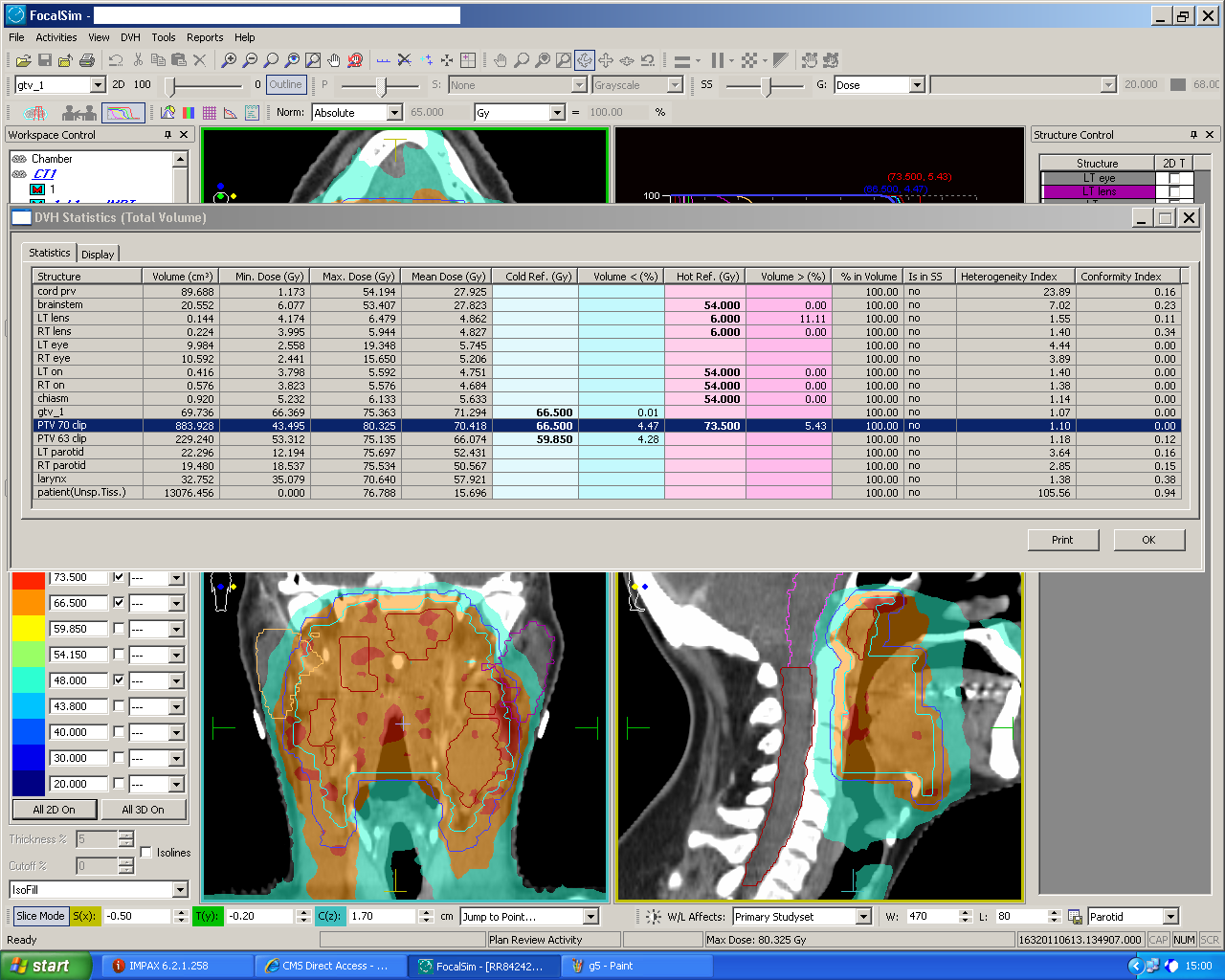This screenshot has width=1225, height=980.
Task: Toggle the 73.500 isodose level checkbox
Action: [119, 577]
